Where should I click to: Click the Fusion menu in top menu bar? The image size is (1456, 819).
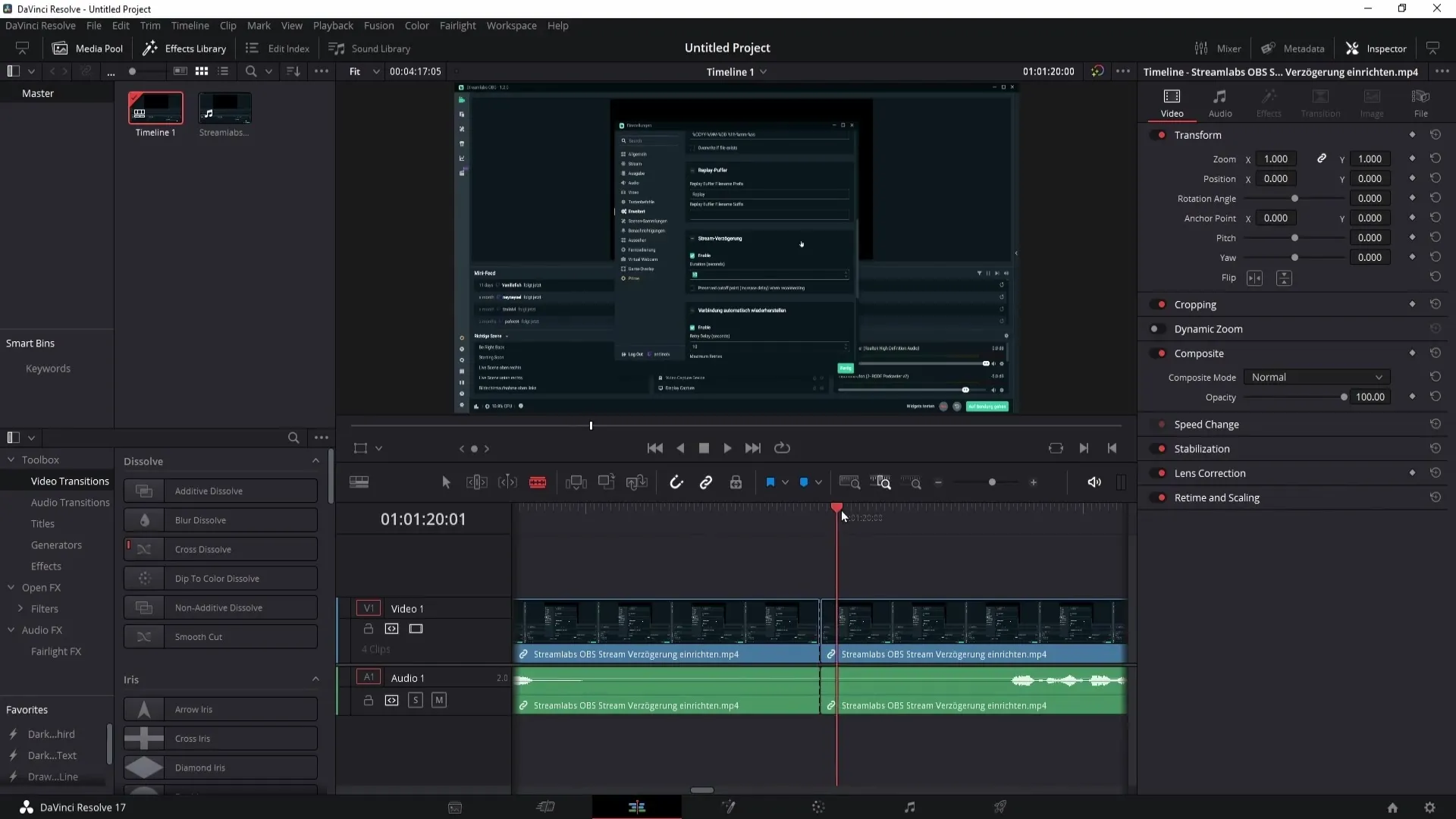point(378,25)
